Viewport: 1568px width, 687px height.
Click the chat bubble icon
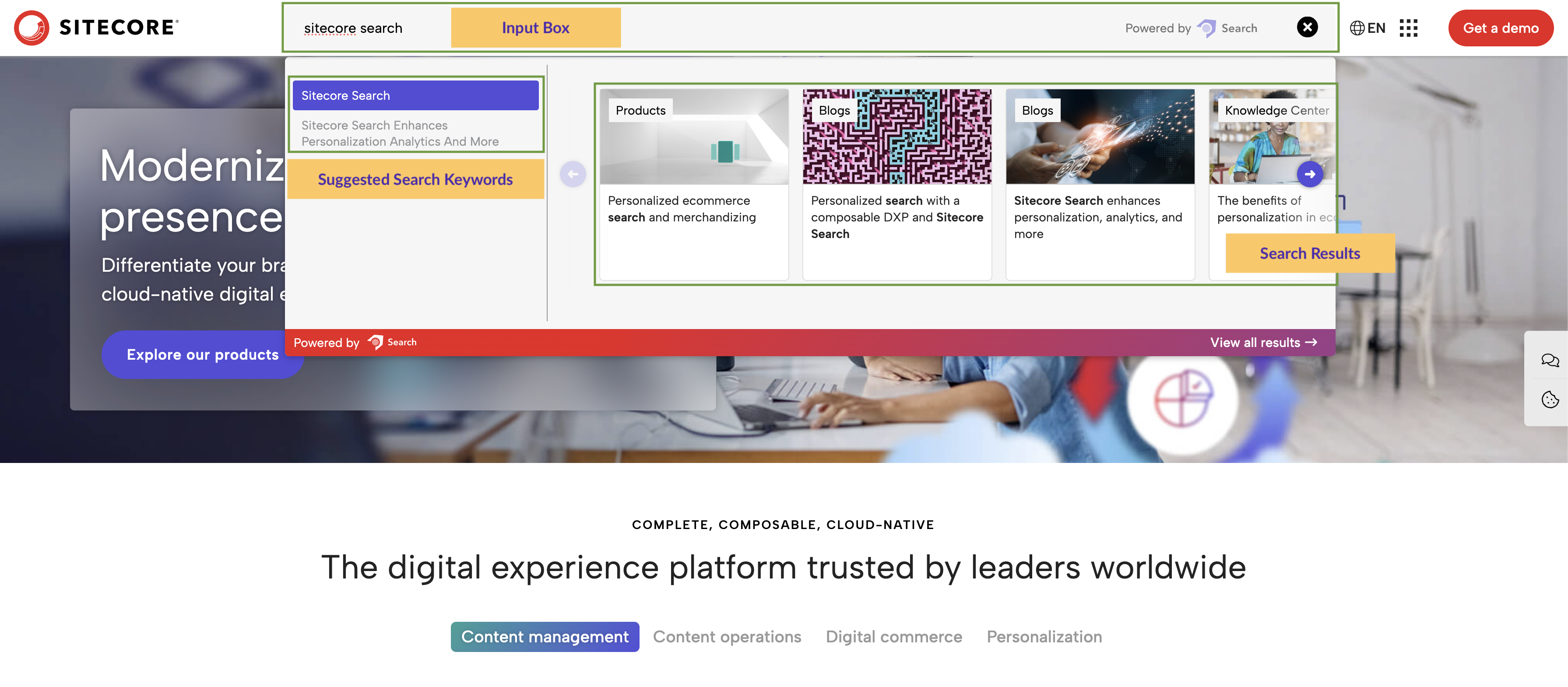tap(1548, 359)
